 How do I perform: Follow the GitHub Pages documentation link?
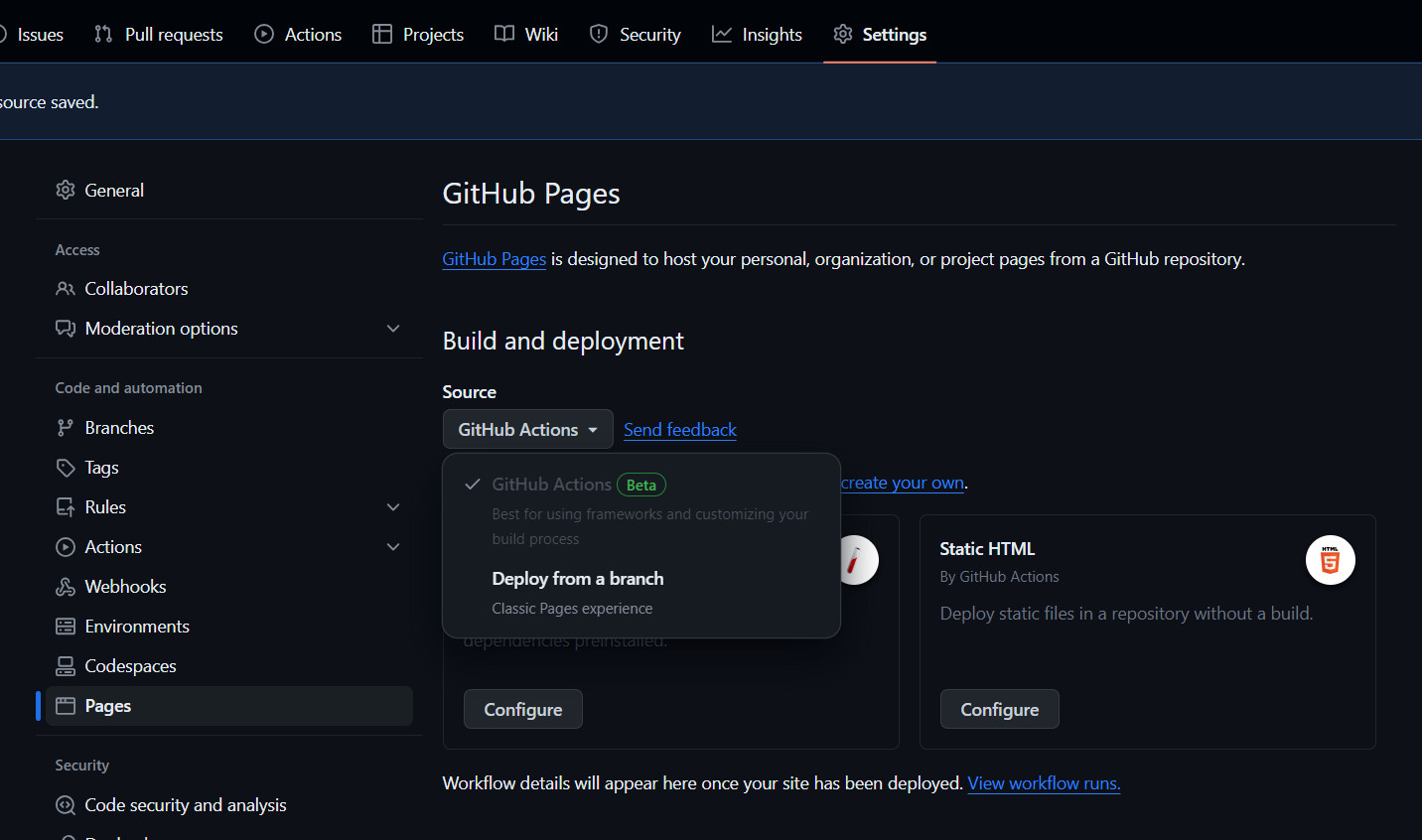tap(495, 259)
